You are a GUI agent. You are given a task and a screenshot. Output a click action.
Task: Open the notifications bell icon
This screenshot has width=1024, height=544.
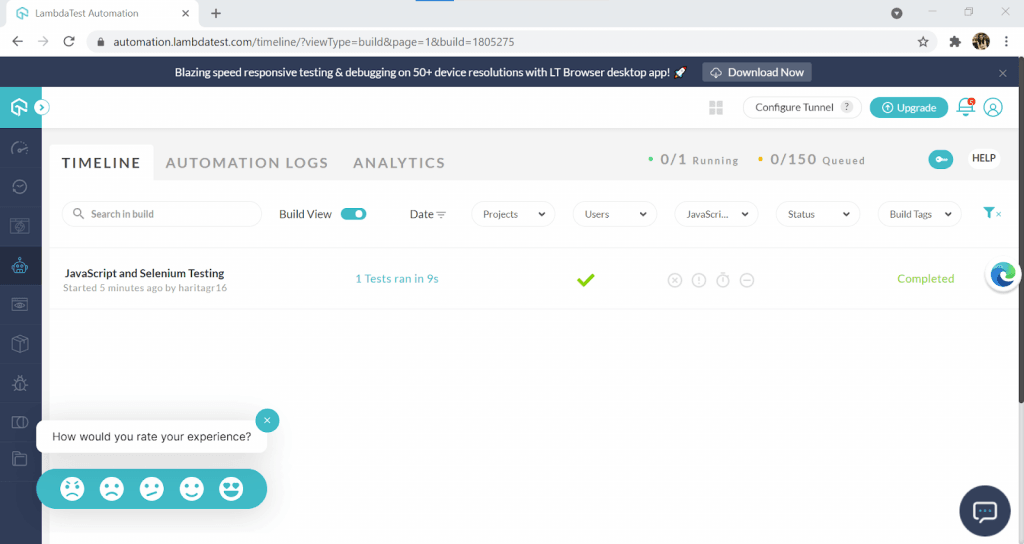965,107
